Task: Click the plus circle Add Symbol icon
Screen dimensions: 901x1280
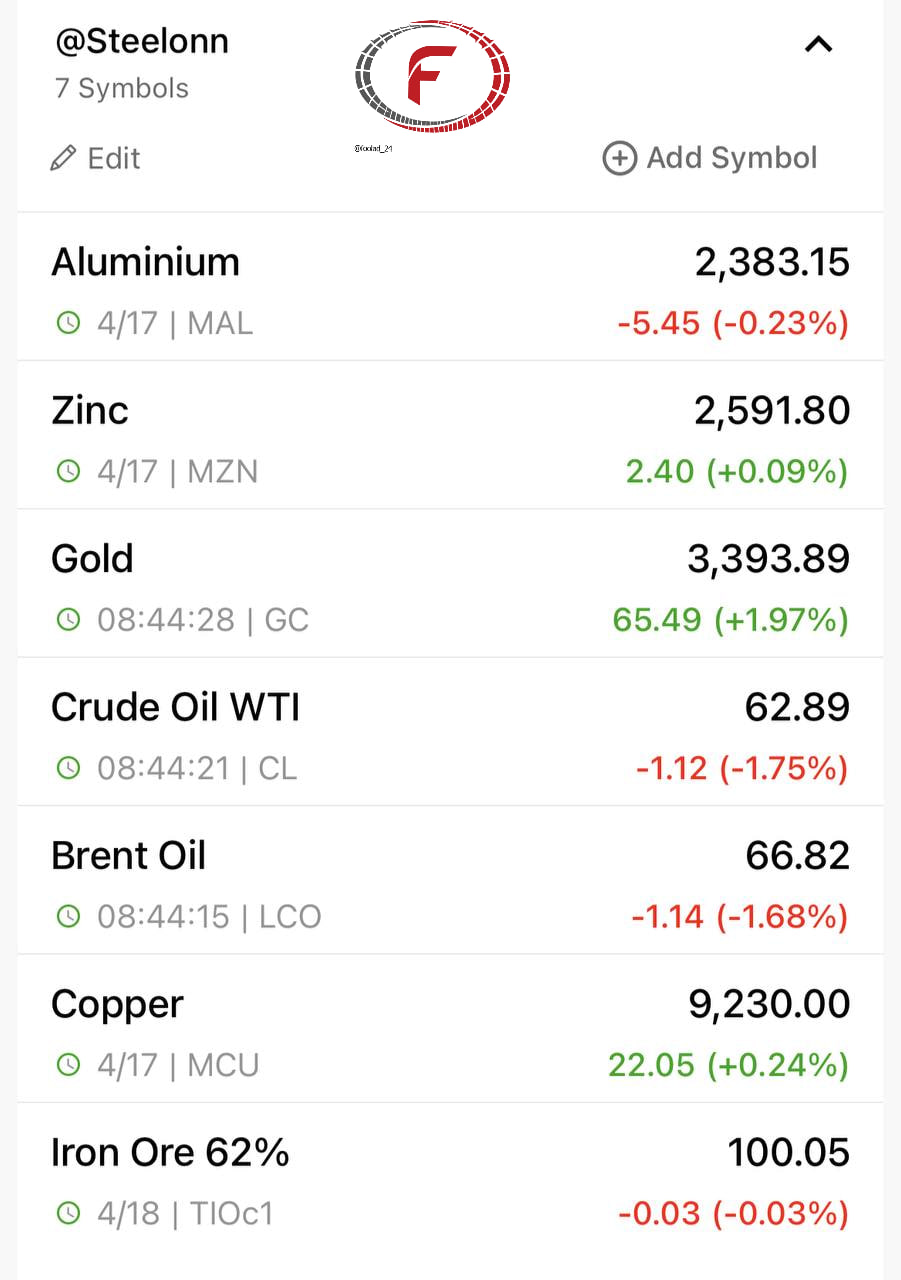Action: point(619,158)
